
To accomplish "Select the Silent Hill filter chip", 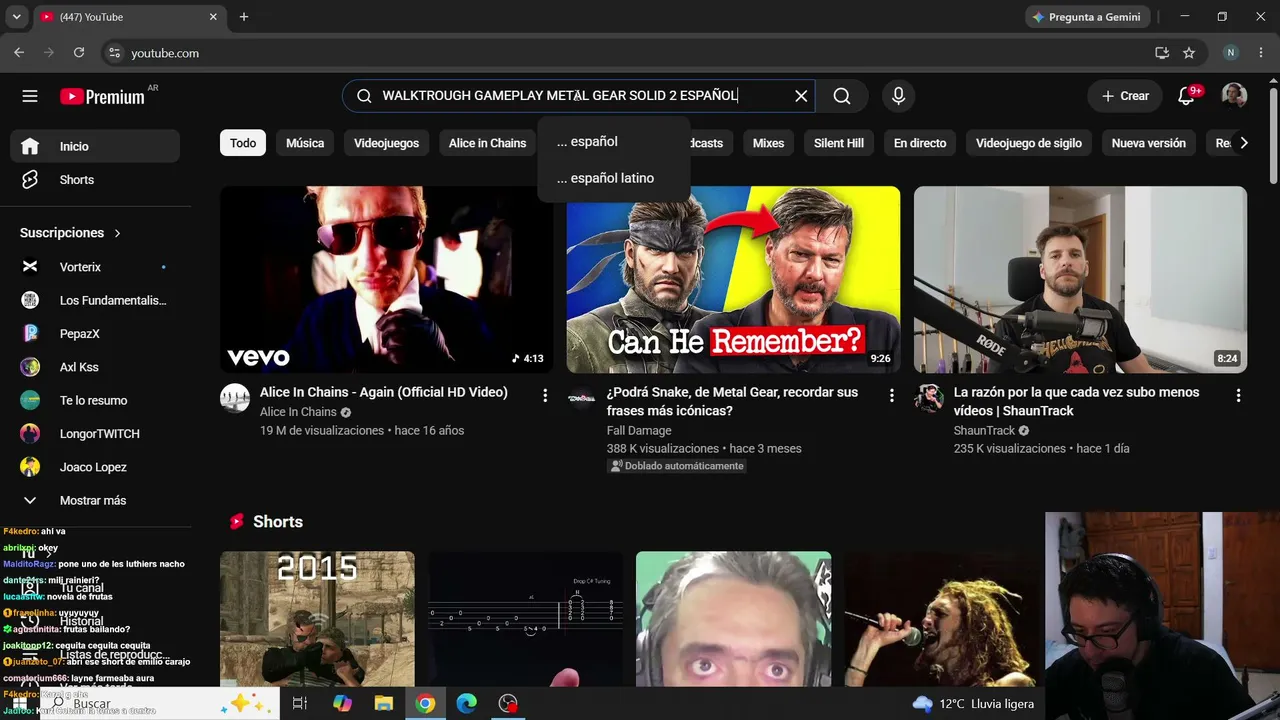I will click(x=839, y=143).
